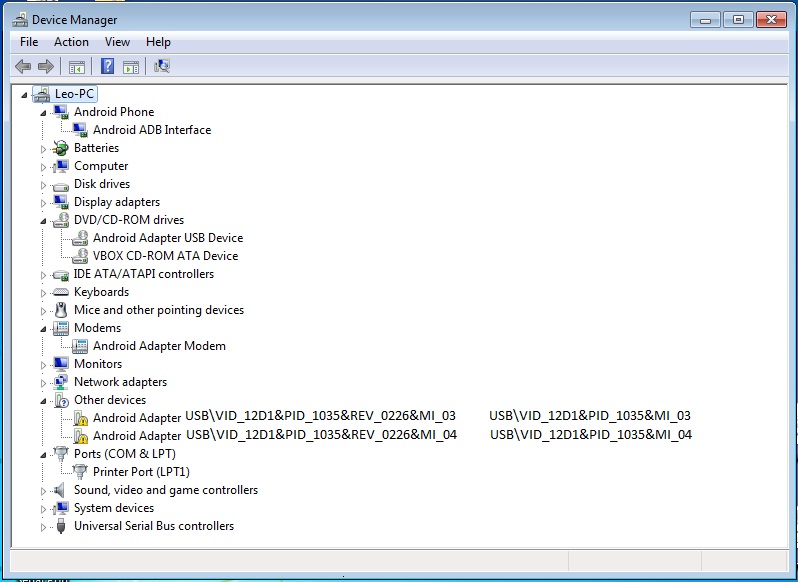Screen dimensions: 798x582
Task: Minimize the Device Manager window
Action: coord(705,20)
